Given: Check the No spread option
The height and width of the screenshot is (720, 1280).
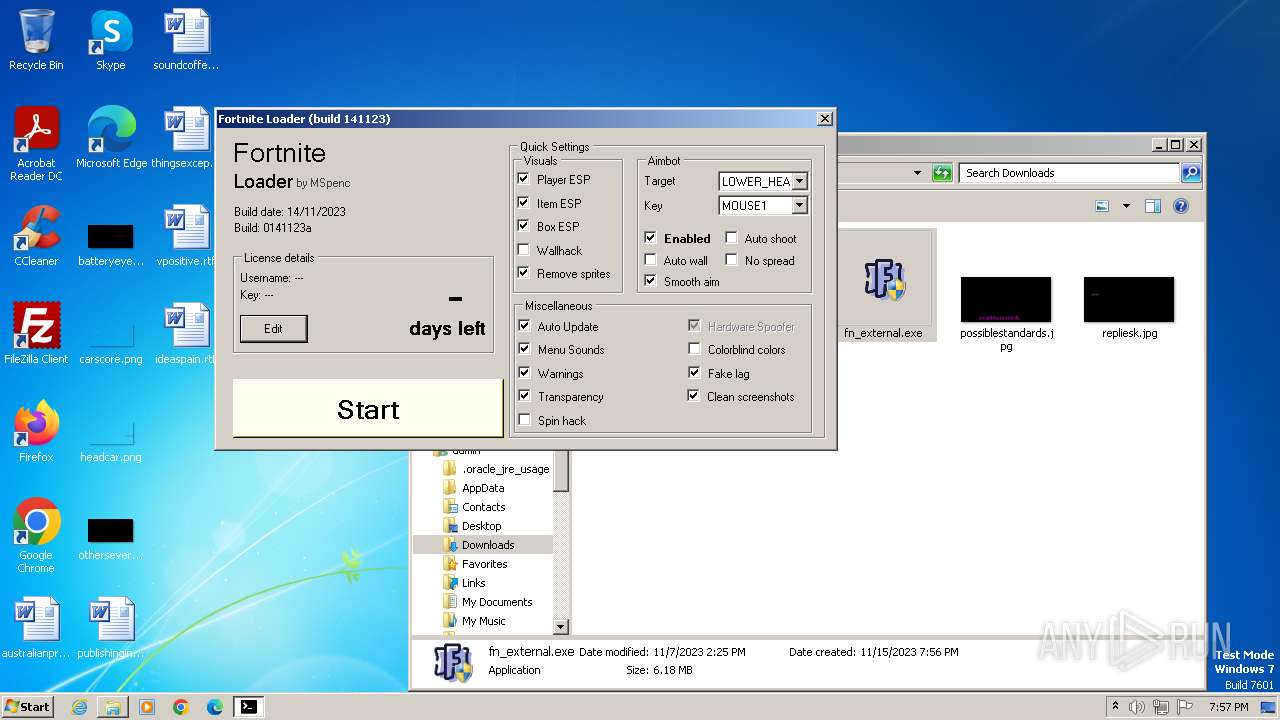Looking at the screenshot, I should (732, 260).
